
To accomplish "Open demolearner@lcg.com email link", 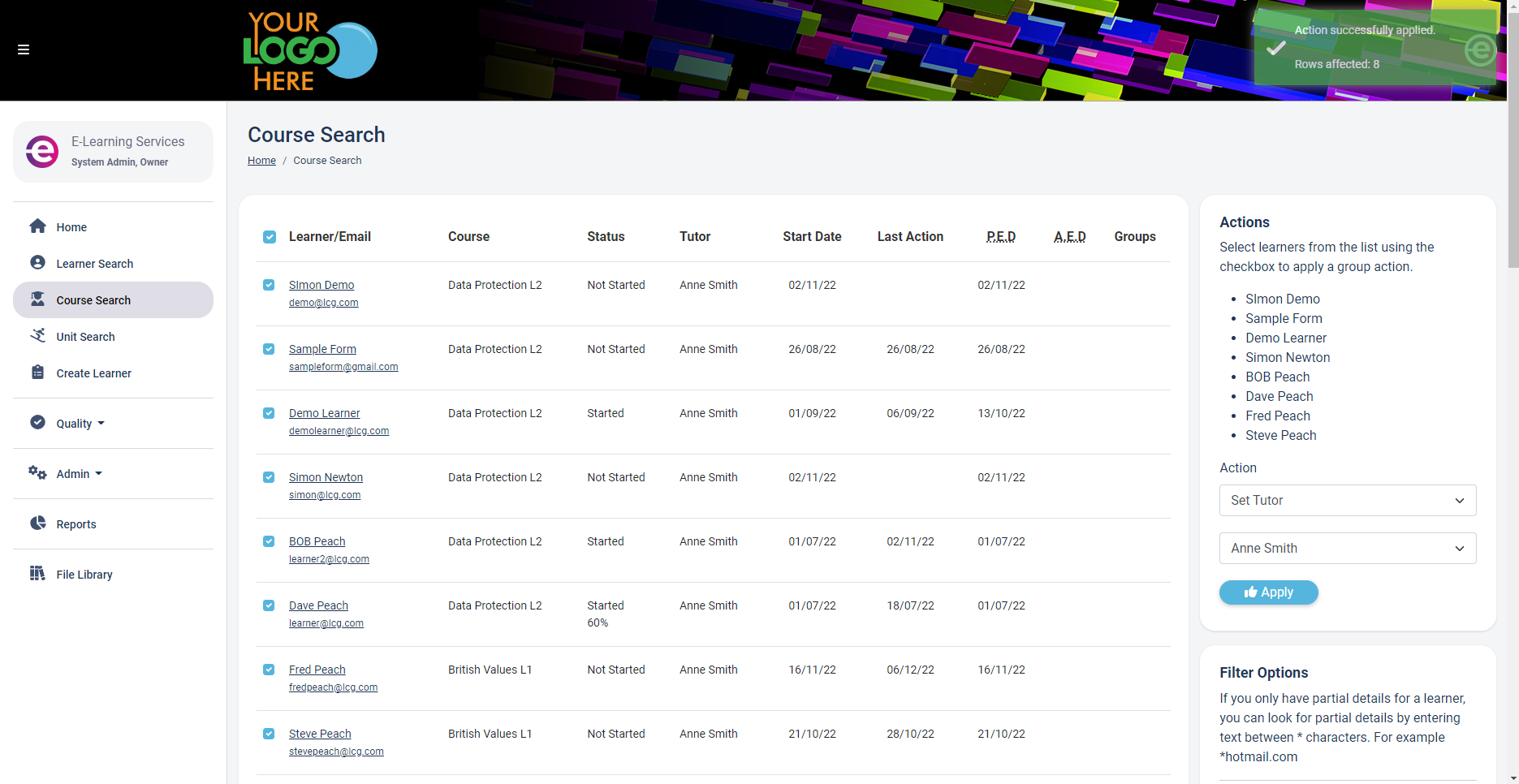I will tap(339, 431).
